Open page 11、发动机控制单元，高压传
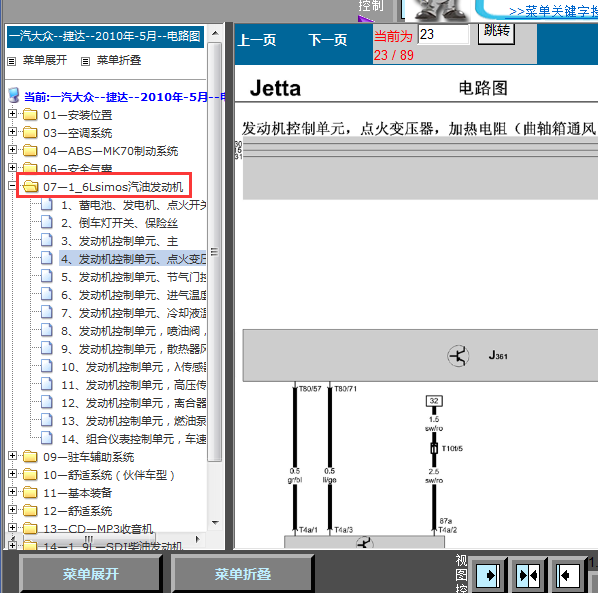Image resolution: width=598 pixels, height=593 pixels. pyautogui.click(x=133, y=385)
